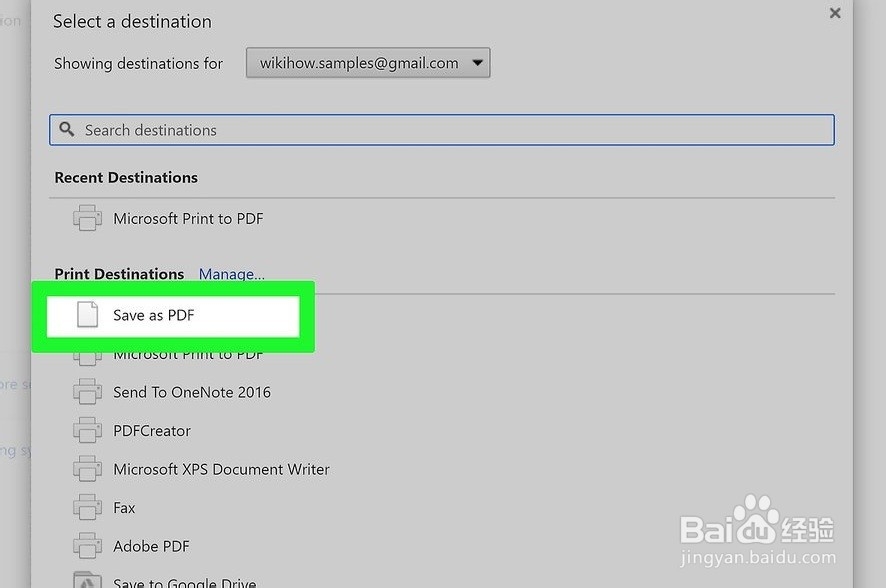This screenshot has width=886, height=588.
Task: Click printer icon beside recent Microsoft Print to PDF
Action: click(88, 218)
